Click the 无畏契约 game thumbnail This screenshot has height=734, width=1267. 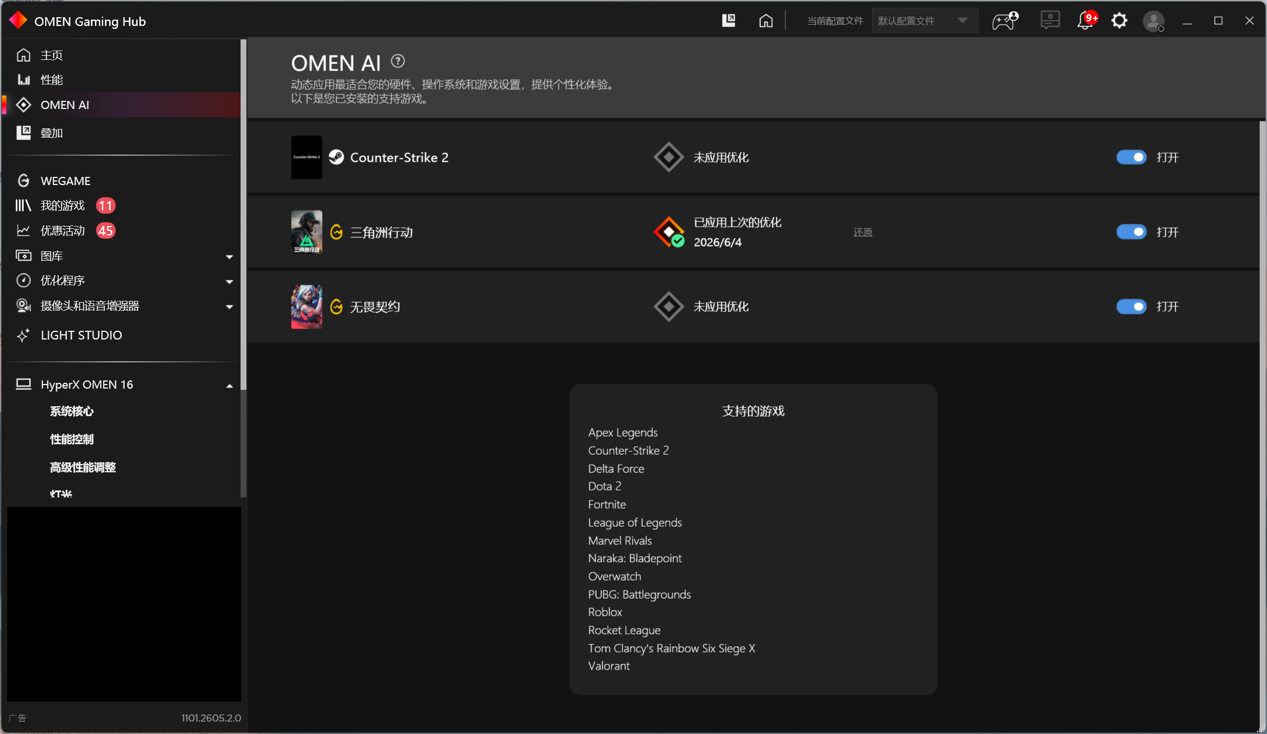(306, 307)
